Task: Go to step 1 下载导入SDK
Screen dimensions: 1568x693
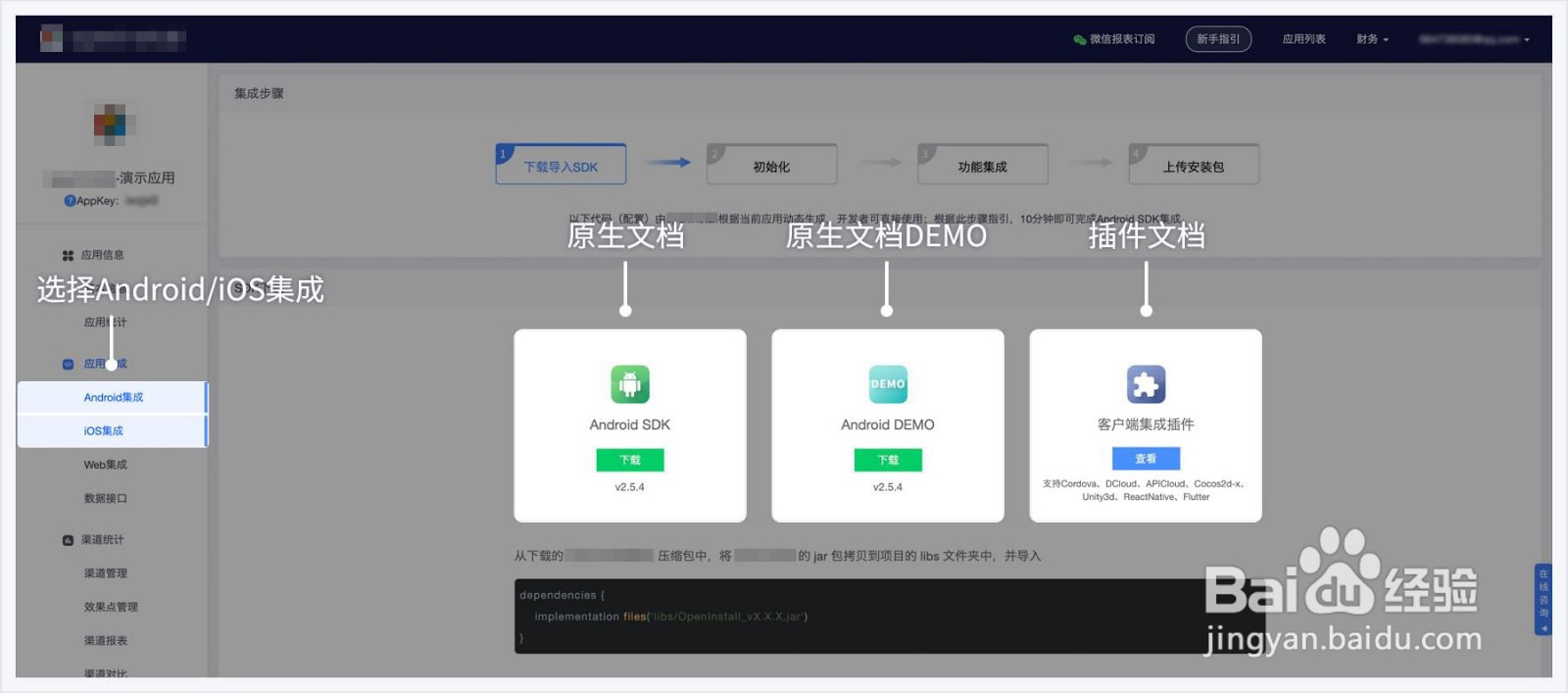Action: [561, 165]
